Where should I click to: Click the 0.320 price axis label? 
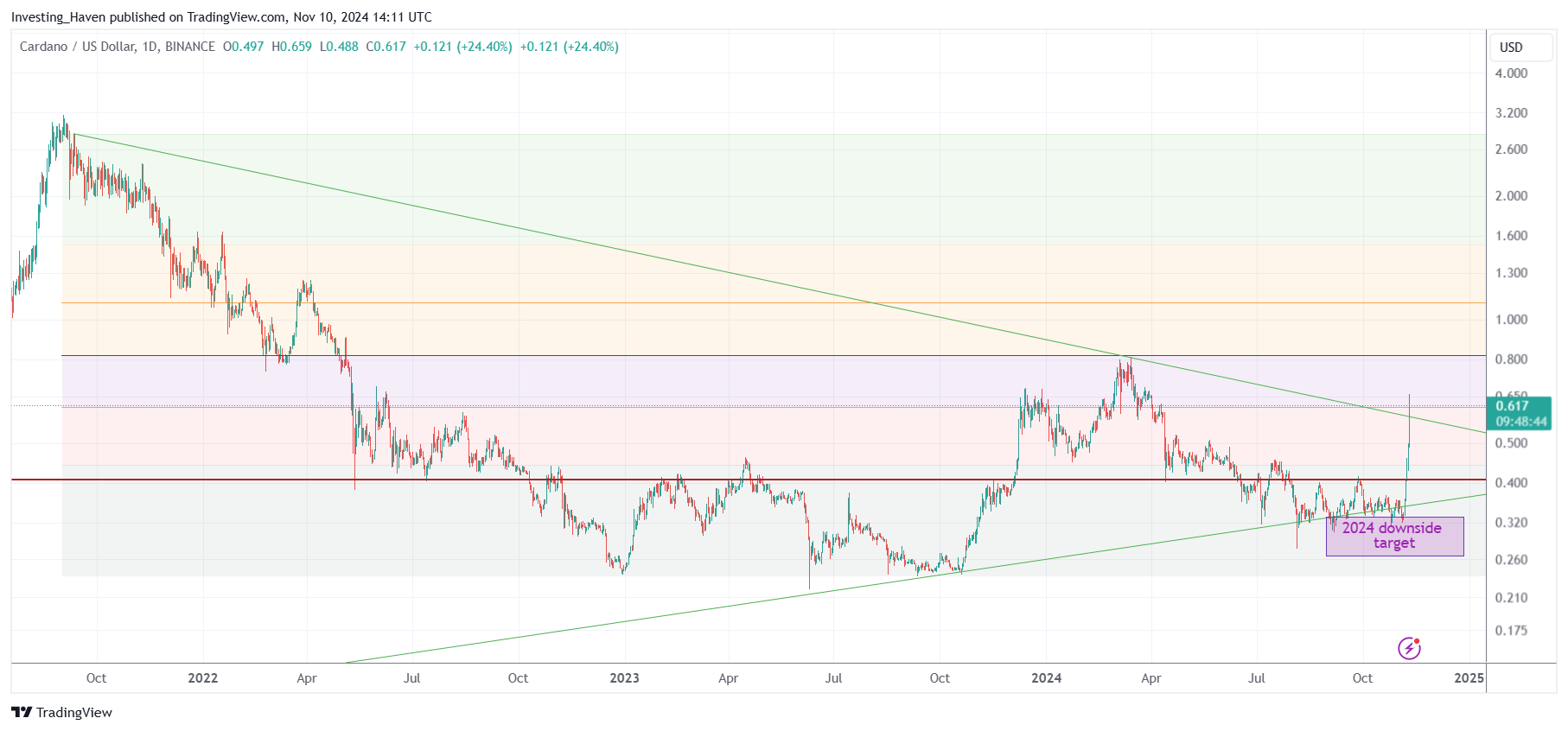point(1511,523)
